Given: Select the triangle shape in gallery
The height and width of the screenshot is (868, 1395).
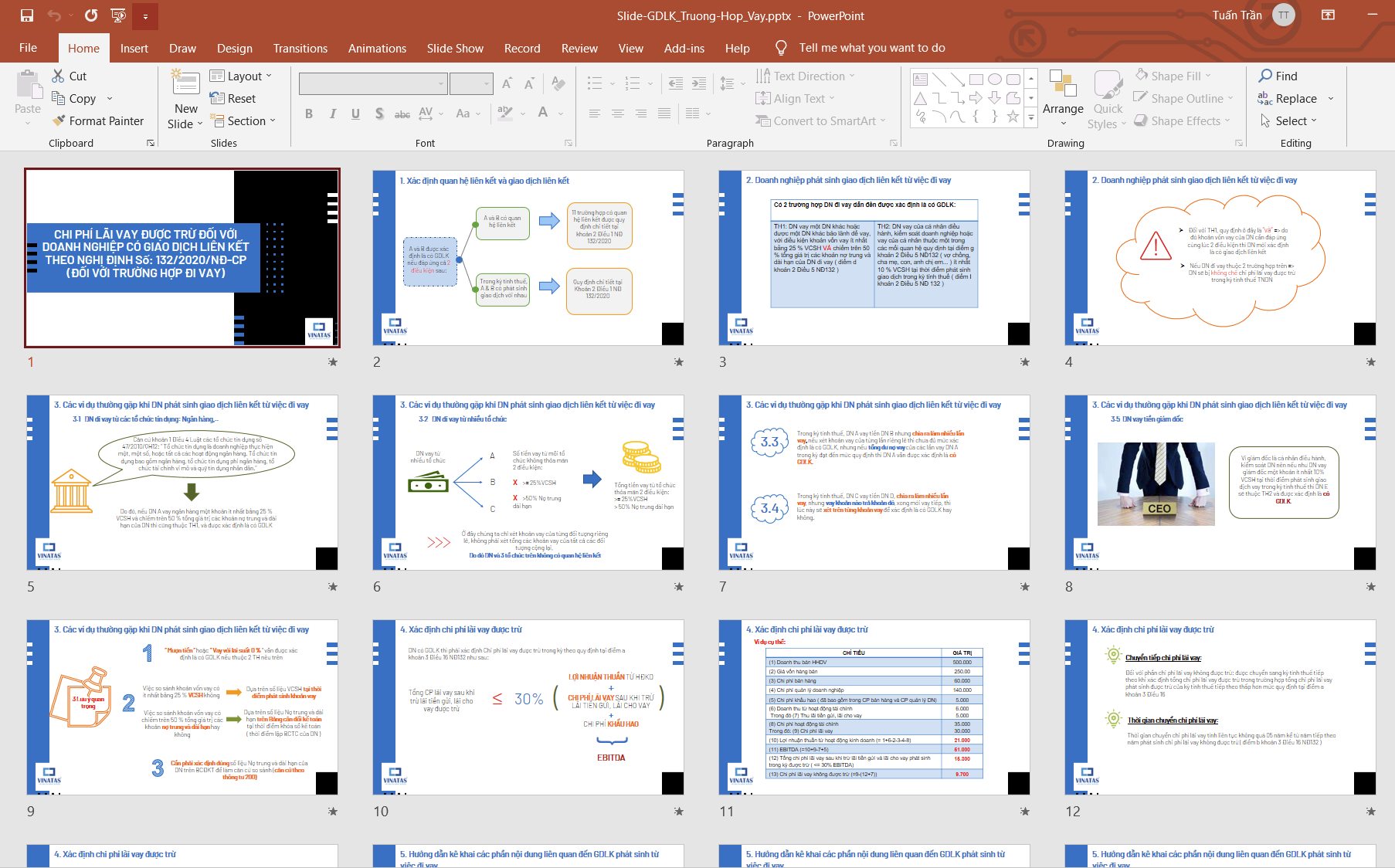Looking at the screenshot, I should pyautogui.click(x=921, y=98).
